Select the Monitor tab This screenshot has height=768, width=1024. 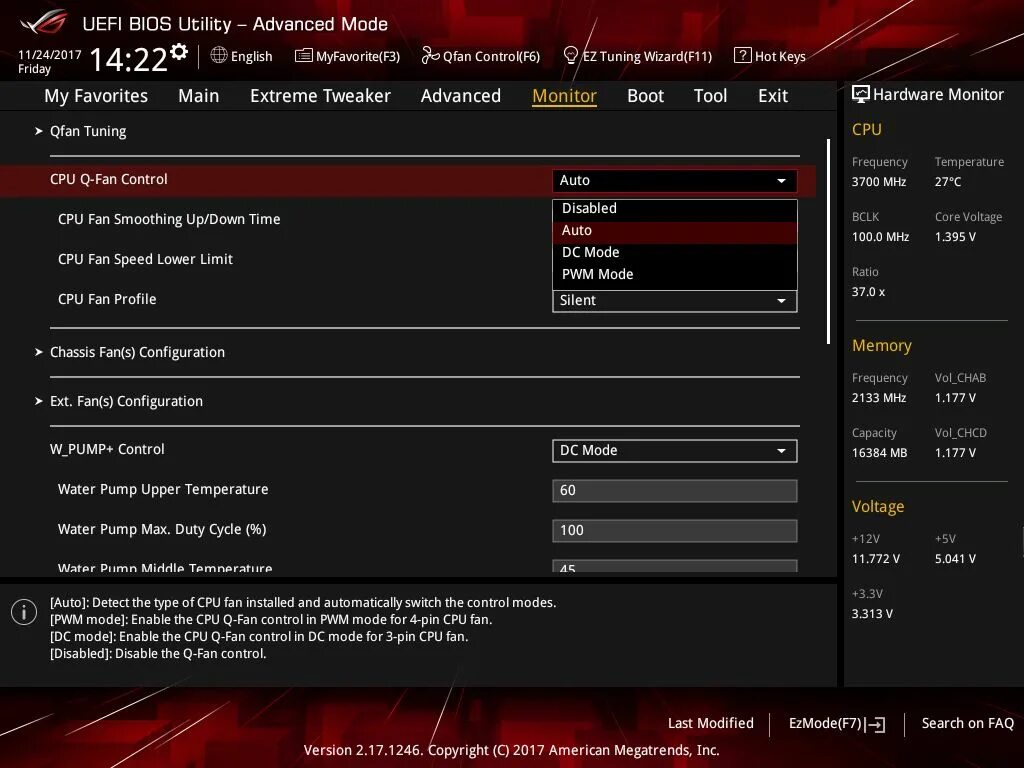click(564, 95)
